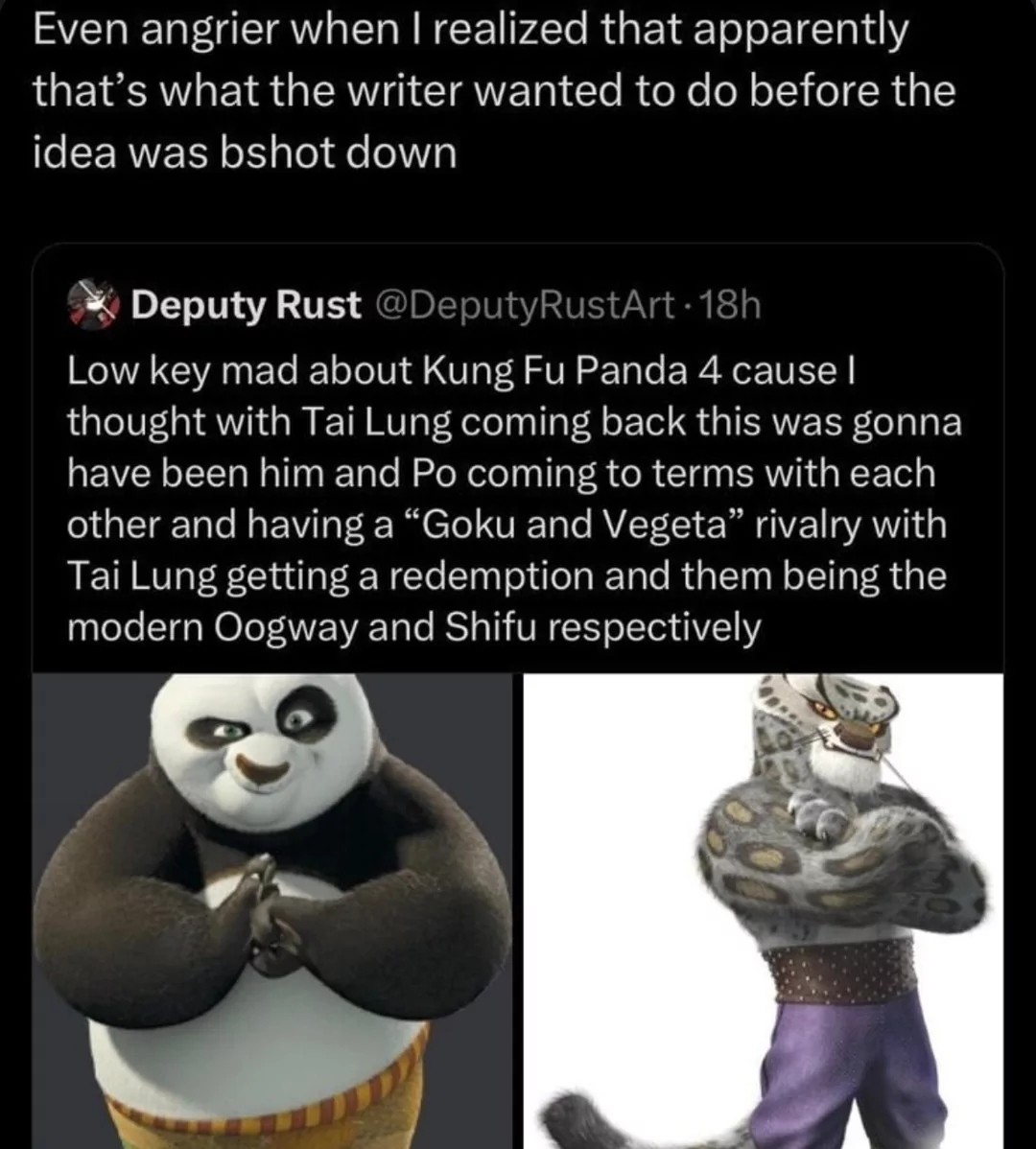This screenshot has height=1149, width=1036.
Task: Click Po's clasped hands in the image
Action: (x=262, y=912)
